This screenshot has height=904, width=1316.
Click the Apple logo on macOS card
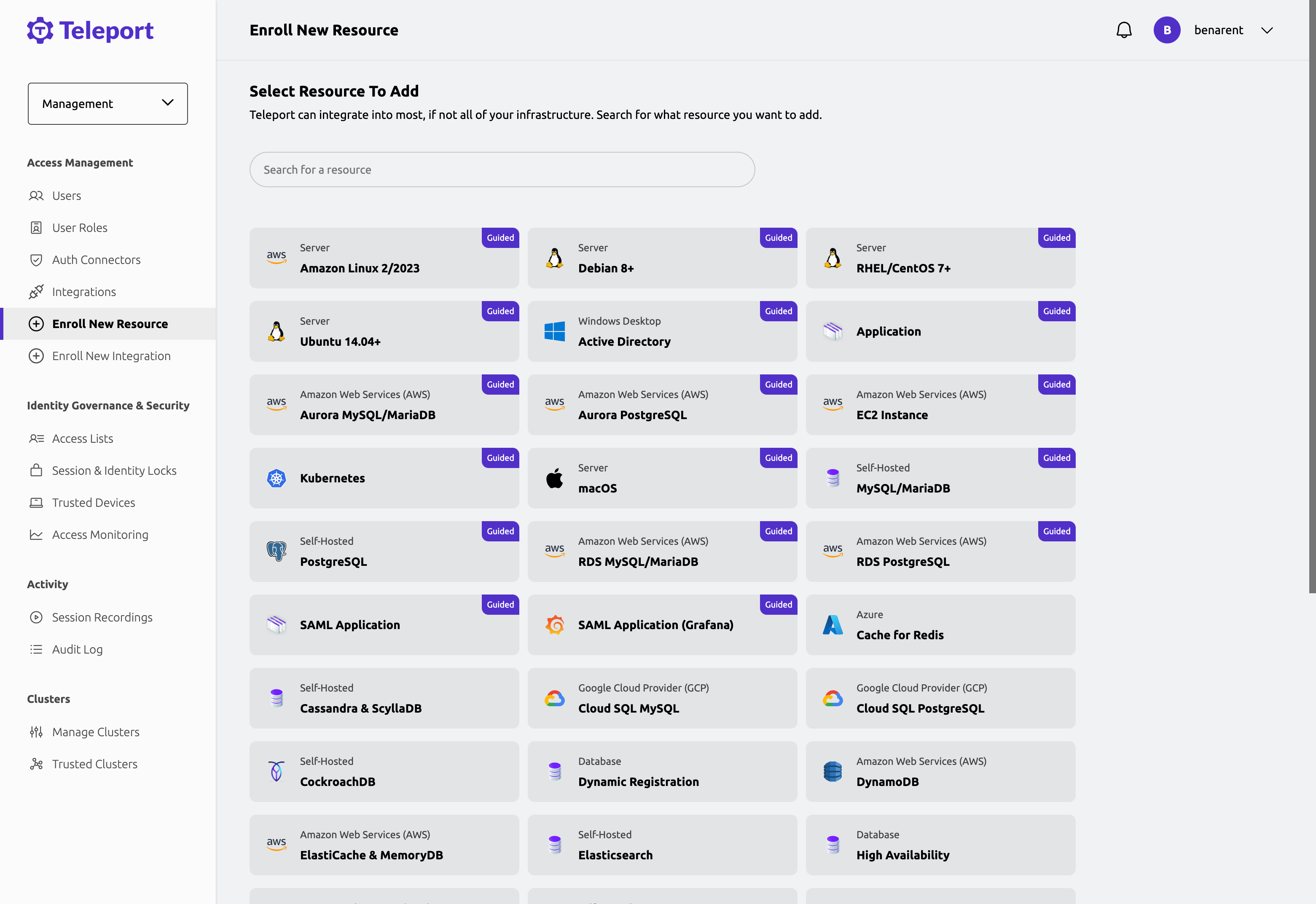554,478
